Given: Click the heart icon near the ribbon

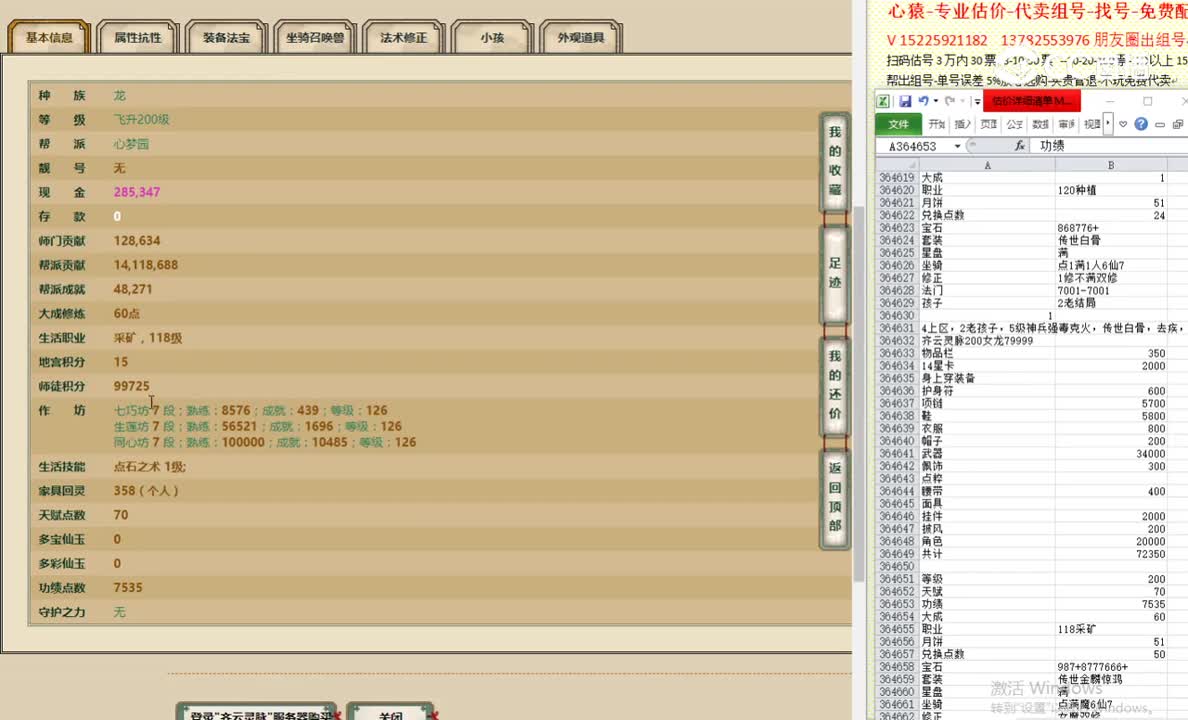Looking at the screenshot, I should pyautogui.click(x=1123, y=123).
